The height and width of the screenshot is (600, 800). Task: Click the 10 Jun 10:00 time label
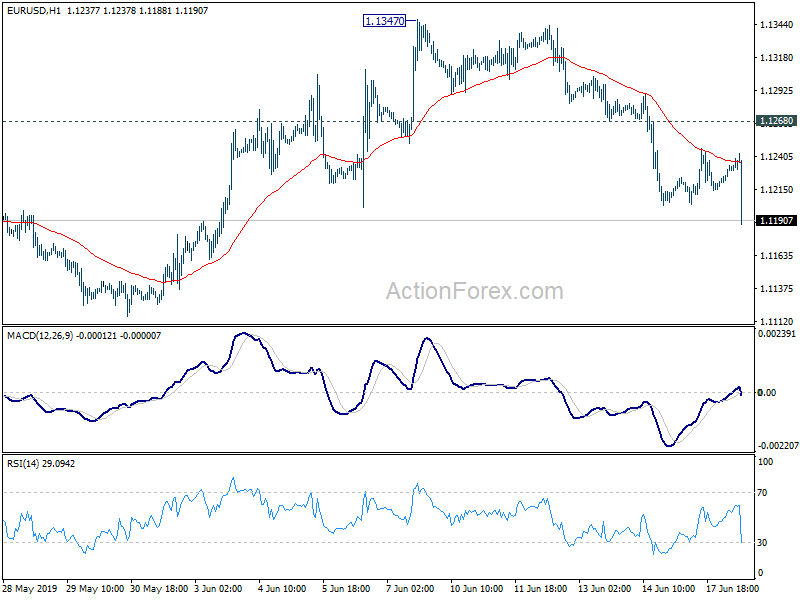pyautogui.click(x=477, y=589)
